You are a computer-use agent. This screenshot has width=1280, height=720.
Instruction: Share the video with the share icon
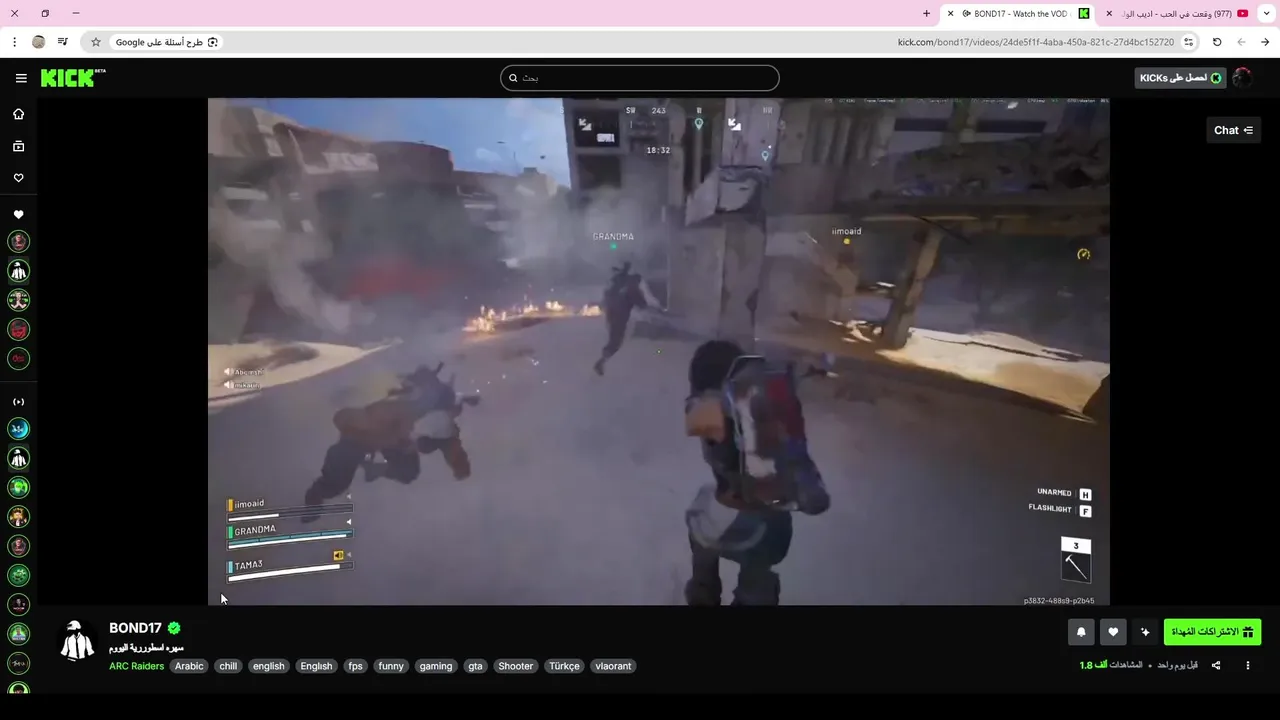(x=1216, y=665)
